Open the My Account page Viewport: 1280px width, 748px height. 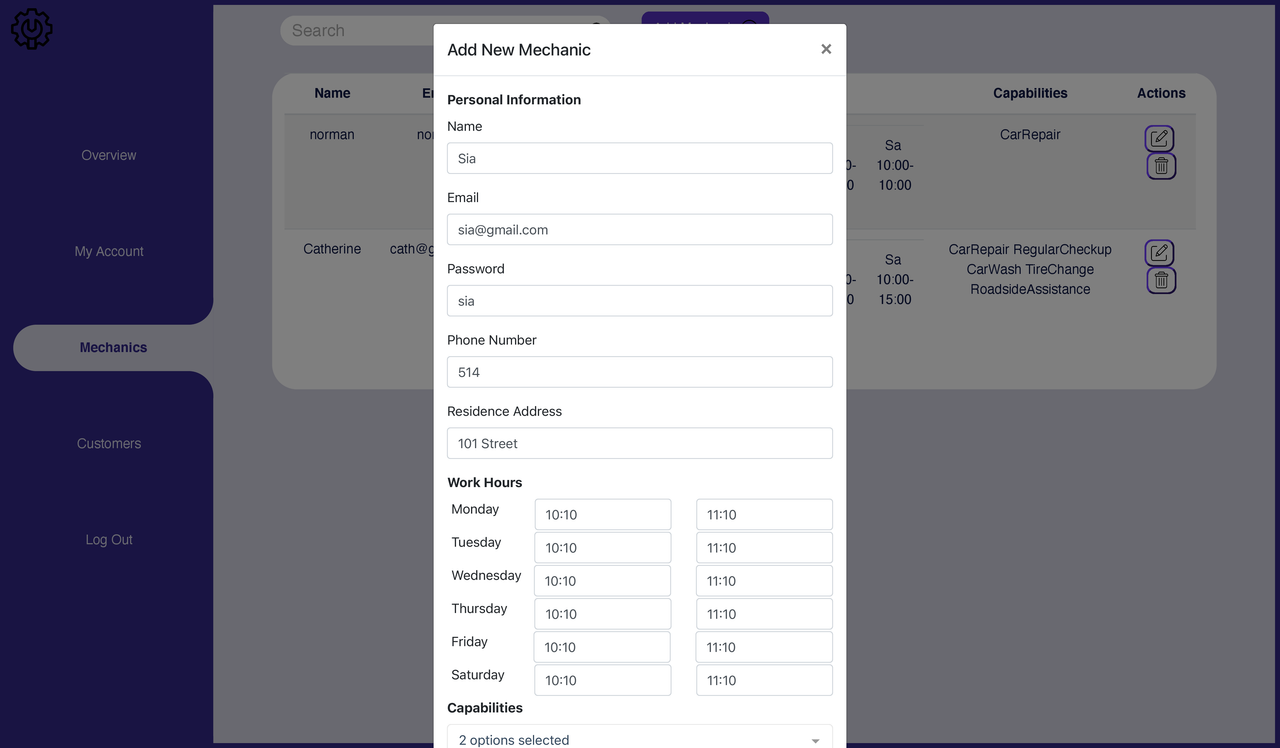point(108,251)
